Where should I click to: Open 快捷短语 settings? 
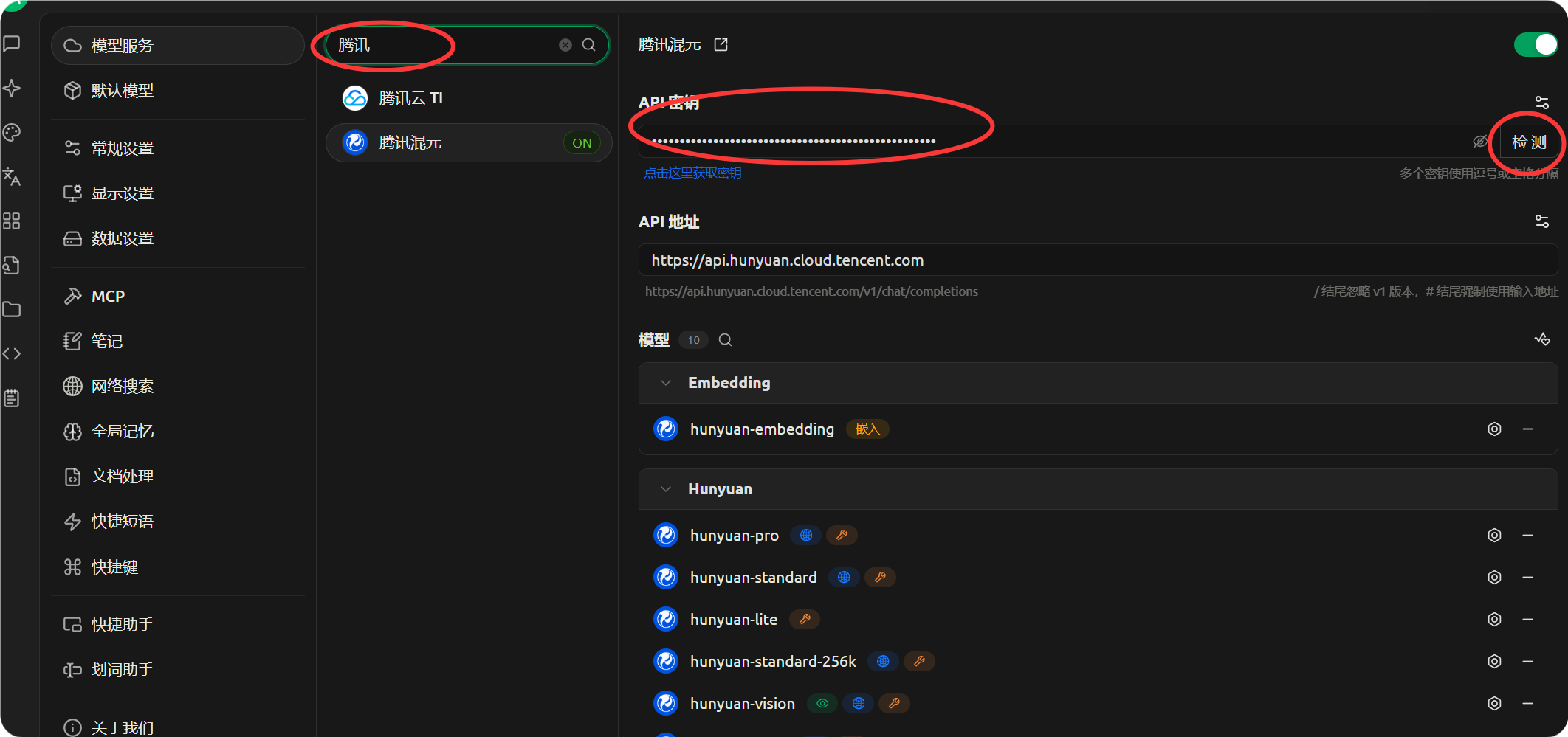tap(178, 522)
